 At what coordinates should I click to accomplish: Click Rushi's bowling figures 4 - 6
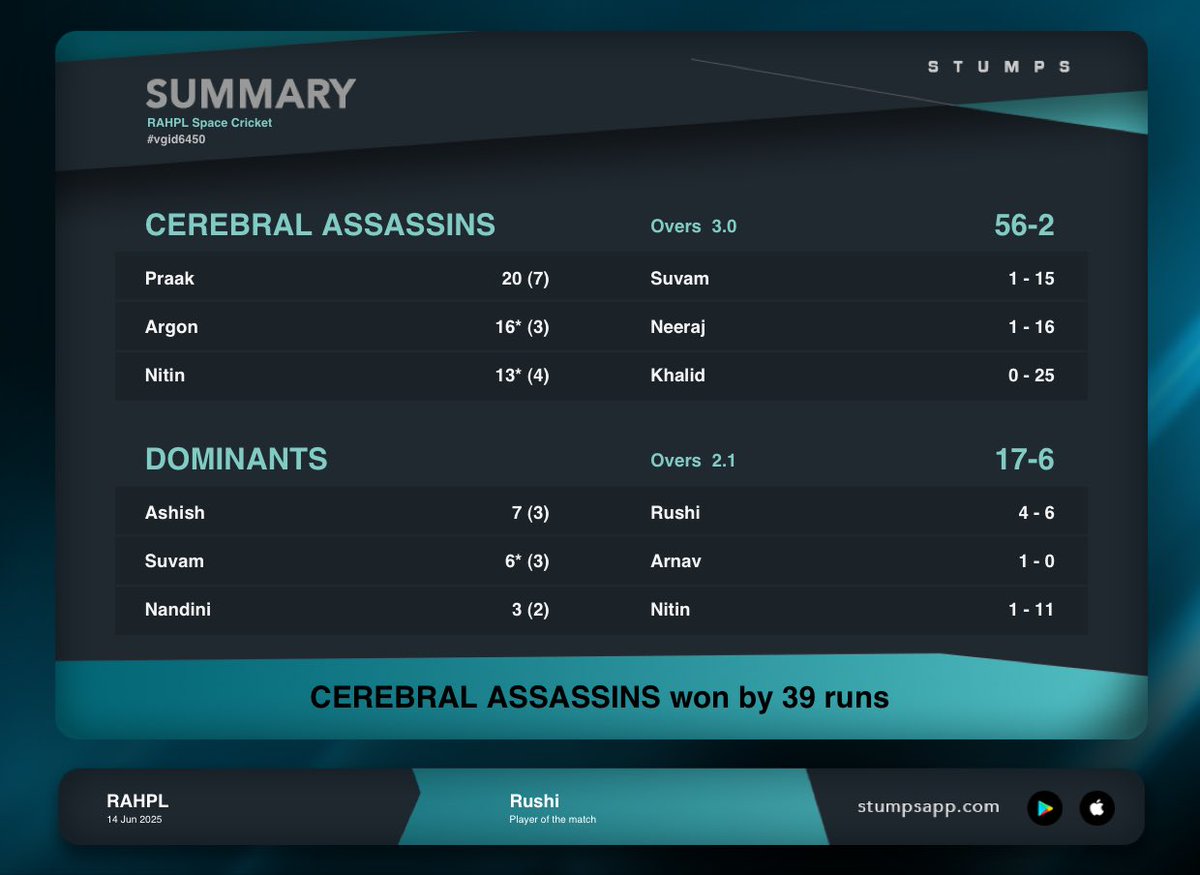(x=1036, y=512)
